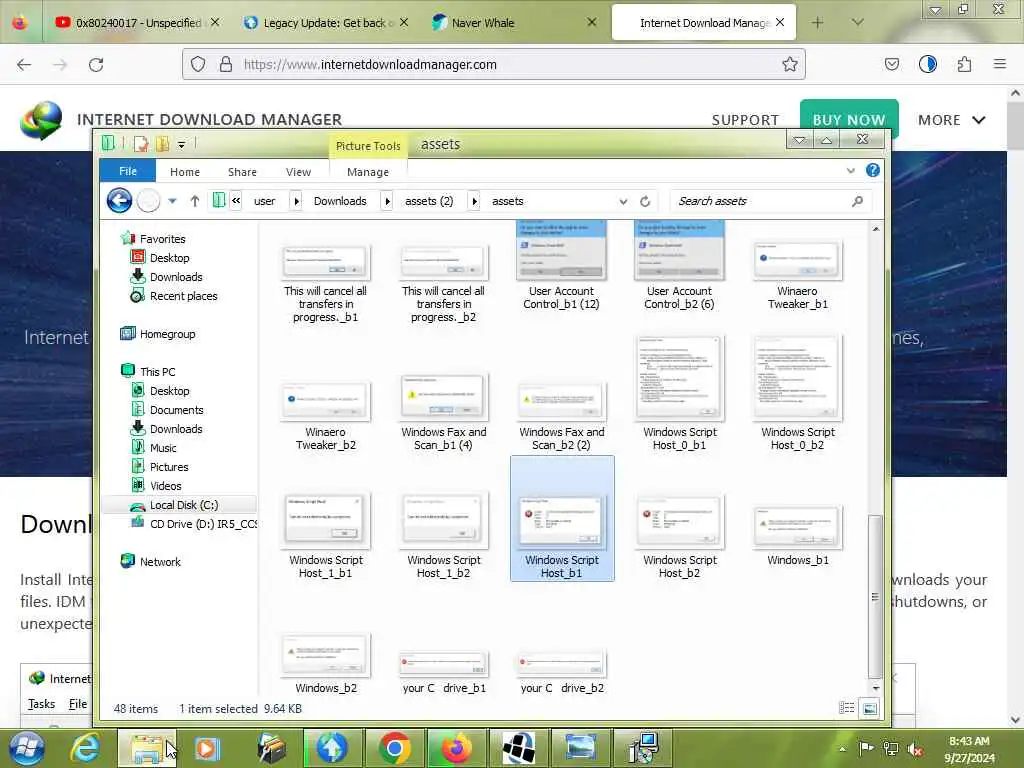The height and width of the screenshot is (768, 1024).
Task: Expand the arrow after 'assets (2)' in breadcrumb
Action: [x=475, y=201]
